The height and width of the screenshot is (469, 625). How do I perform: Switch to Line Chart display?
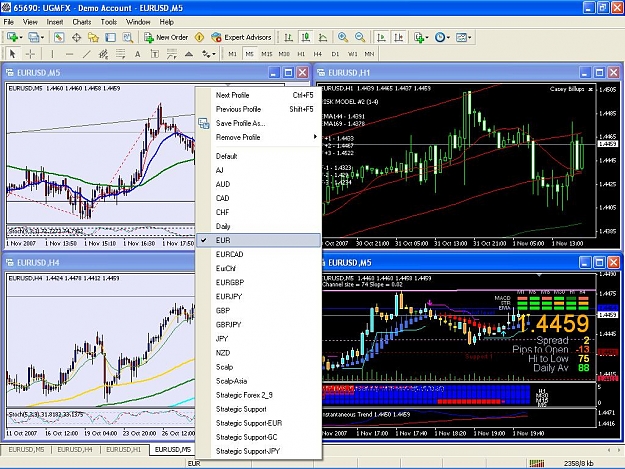pos(323,37)
